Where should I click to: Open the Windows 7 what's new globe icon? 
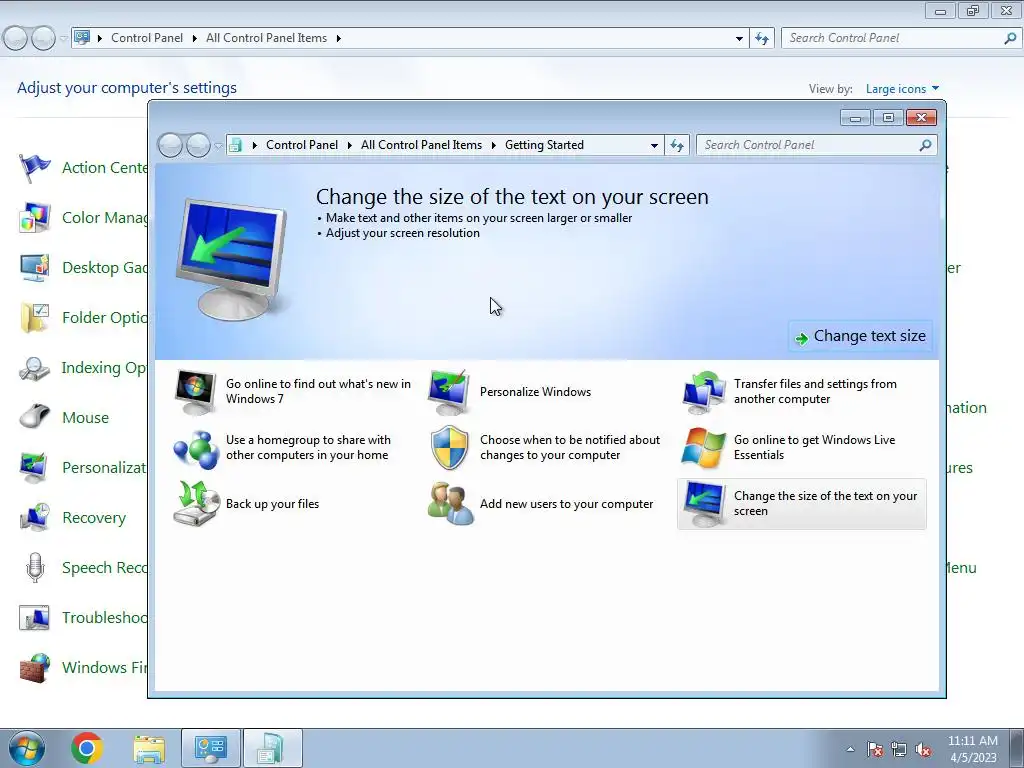pos(195,392)
